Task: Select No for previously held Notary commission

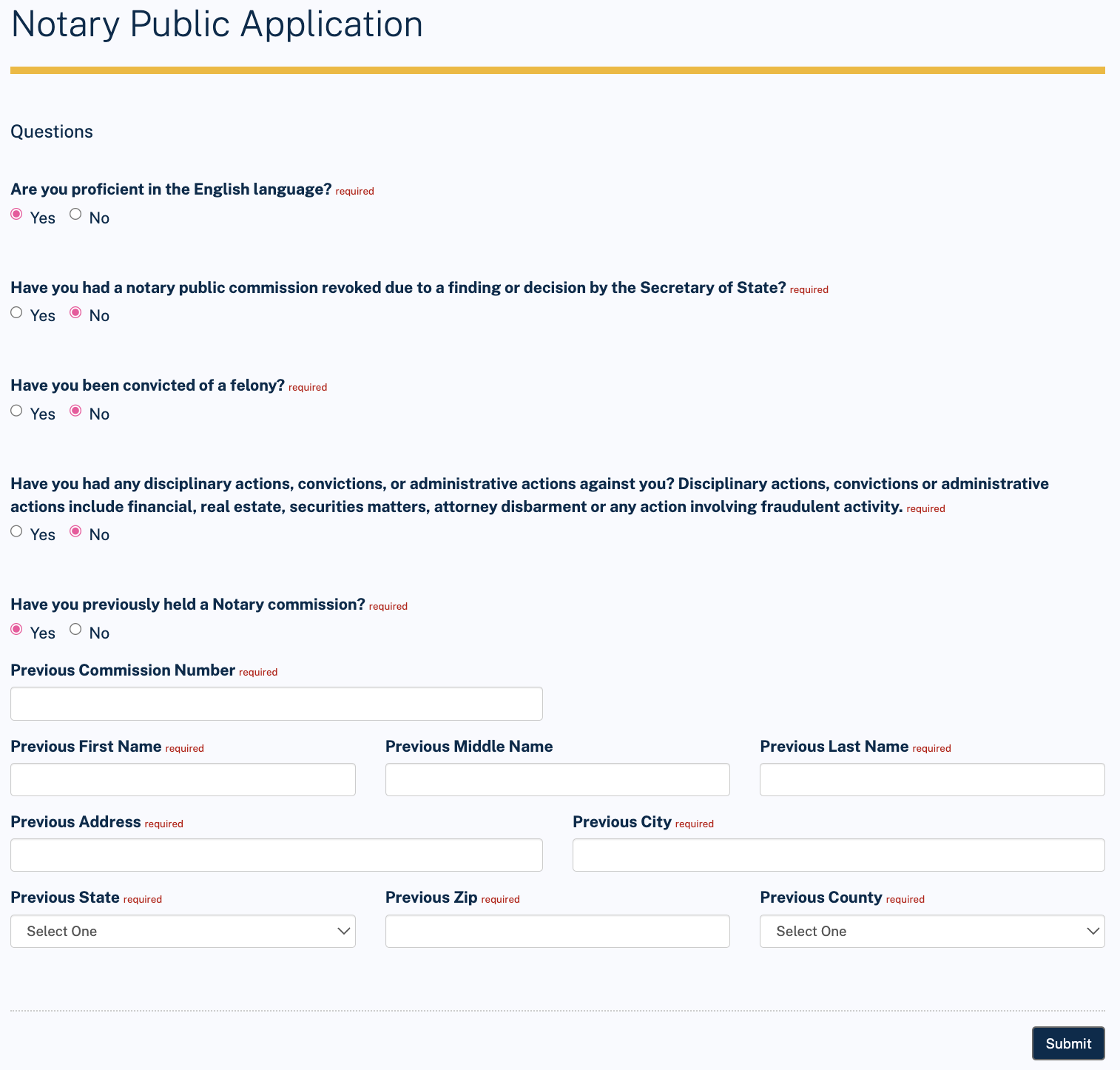Action: tap(75, 629)
